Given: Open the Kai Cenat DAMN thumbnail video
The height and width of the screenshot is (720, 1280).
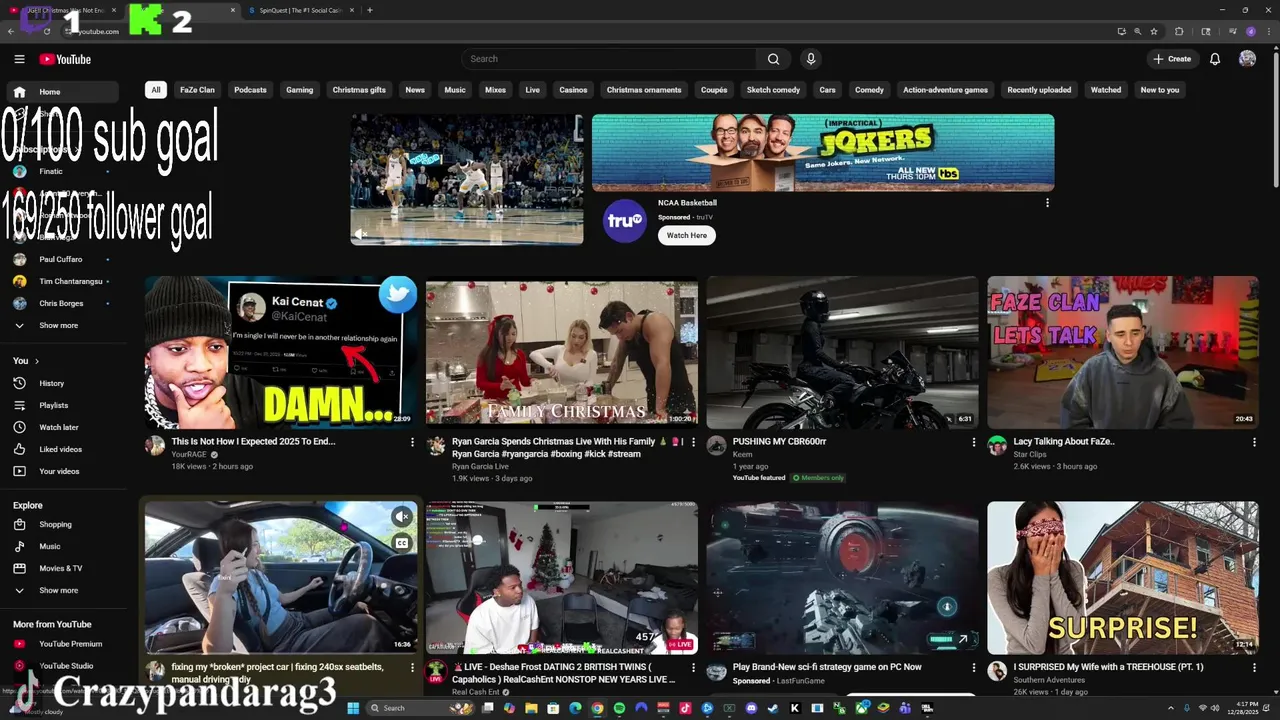Looking at the screenshot, I should (x=281, y=352).
